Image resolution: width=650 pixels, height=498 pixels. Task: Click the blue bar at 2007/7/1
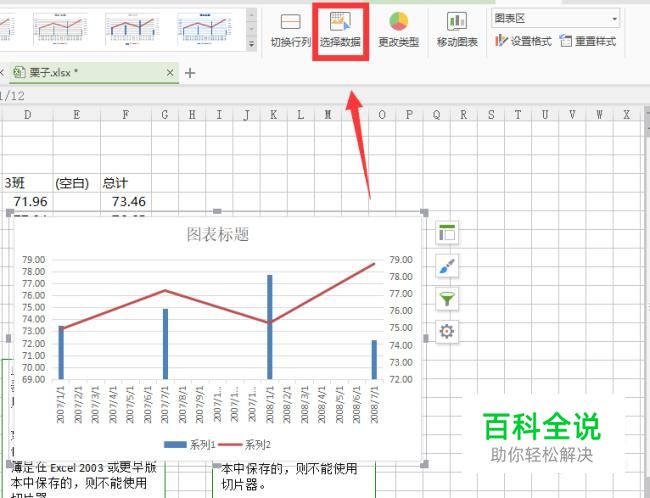click(x=165, y=344)
